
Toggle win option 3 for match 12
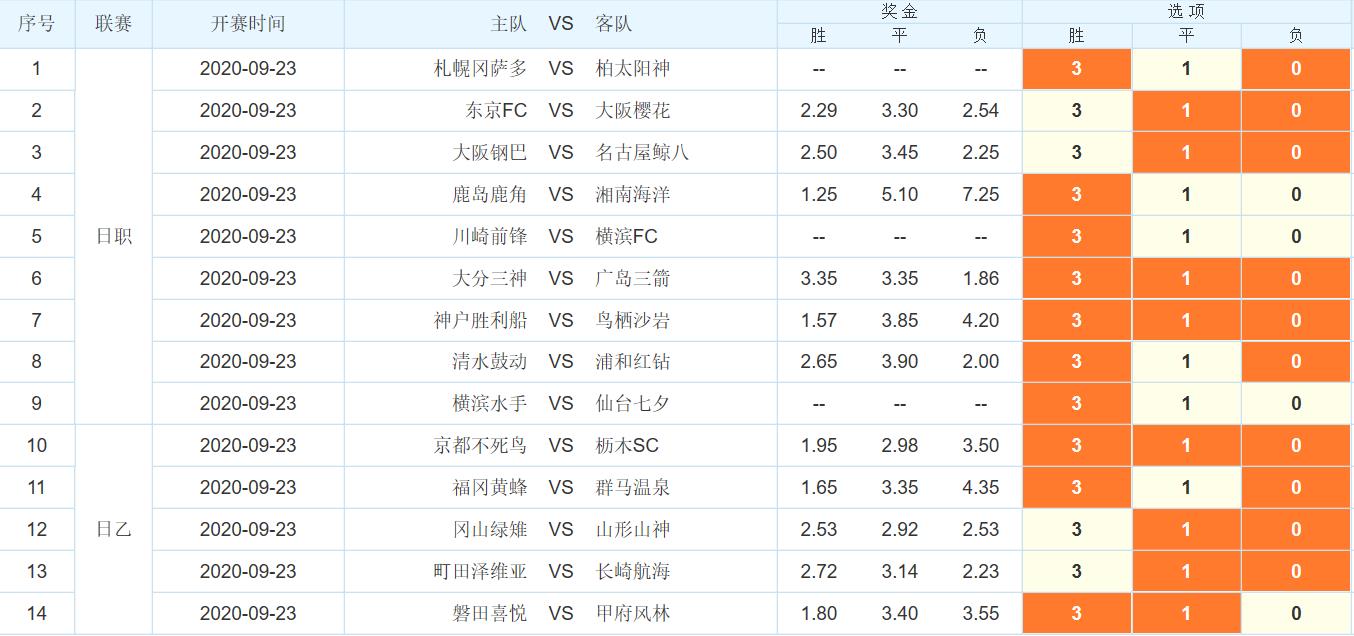point(1077,530)
